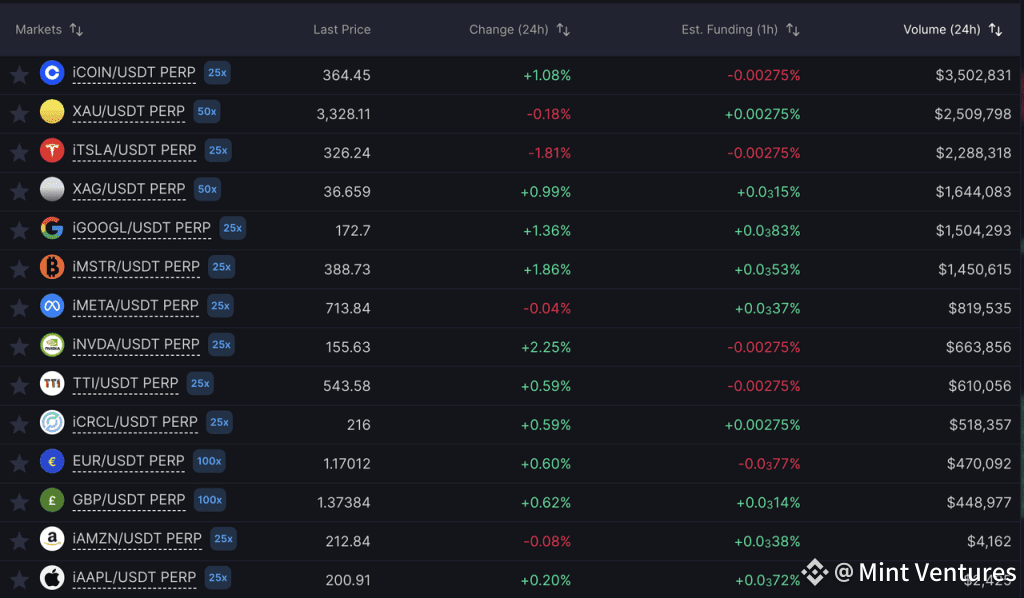Click the -1.81% change for iTSLA
Viewport: 1024px width, 598px height.
pyautogui.click(x=550, y=153)
